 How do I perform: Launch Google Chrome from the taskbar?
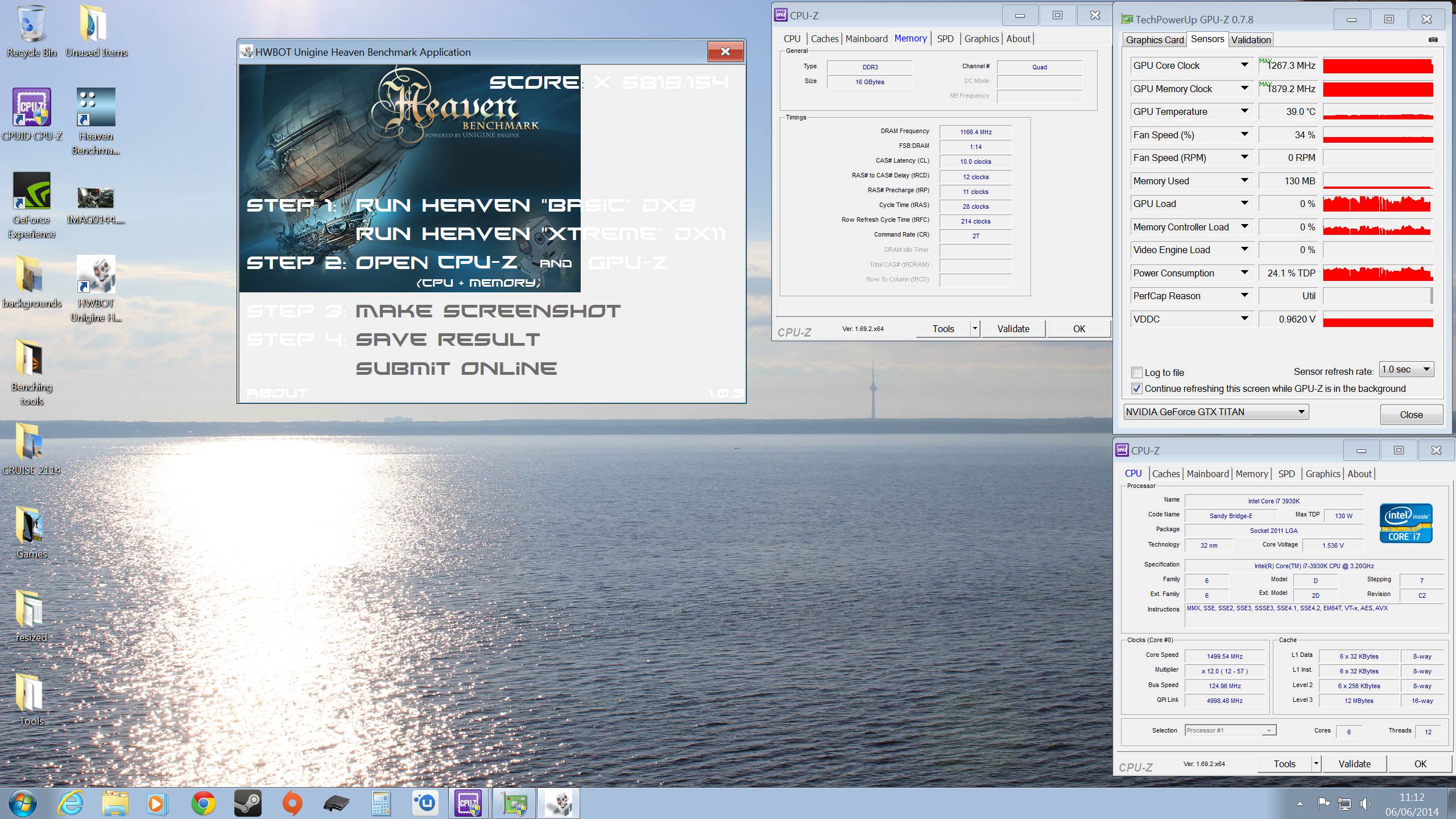pos(203,804)
